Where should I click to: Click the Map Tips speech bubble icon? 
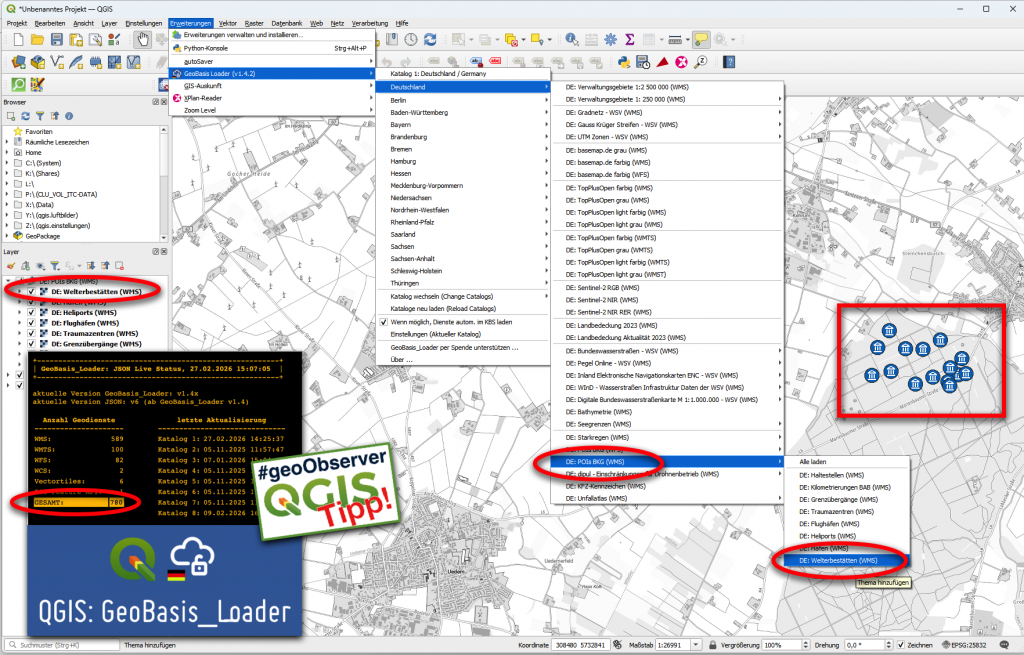701,39
